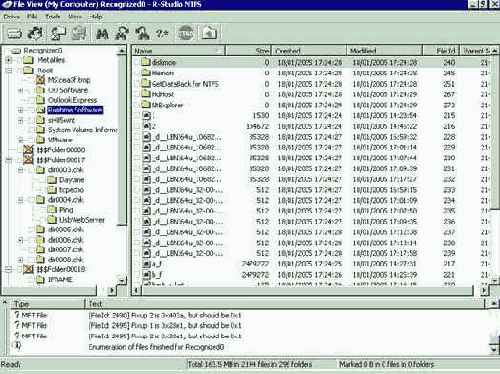This screenshot has height=374, width=500.
Task: Click folder icon beside GetDataBack for NTFS
Action: [x=145, y=83]
